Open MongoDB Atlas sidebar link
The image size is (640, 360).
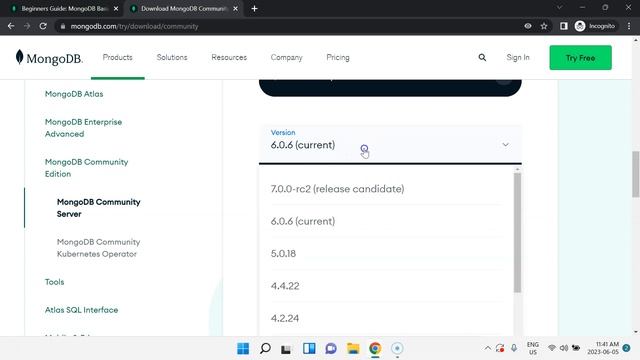[74, 94]
